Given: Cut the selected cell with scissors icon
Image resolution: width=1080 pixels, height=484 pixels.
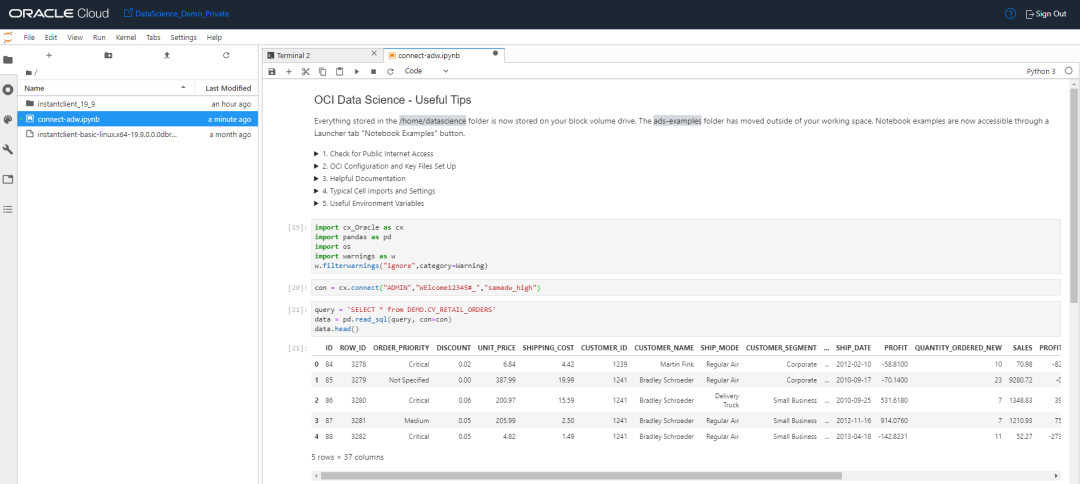Looking at the screenshot, I should (x=306, y=71).
